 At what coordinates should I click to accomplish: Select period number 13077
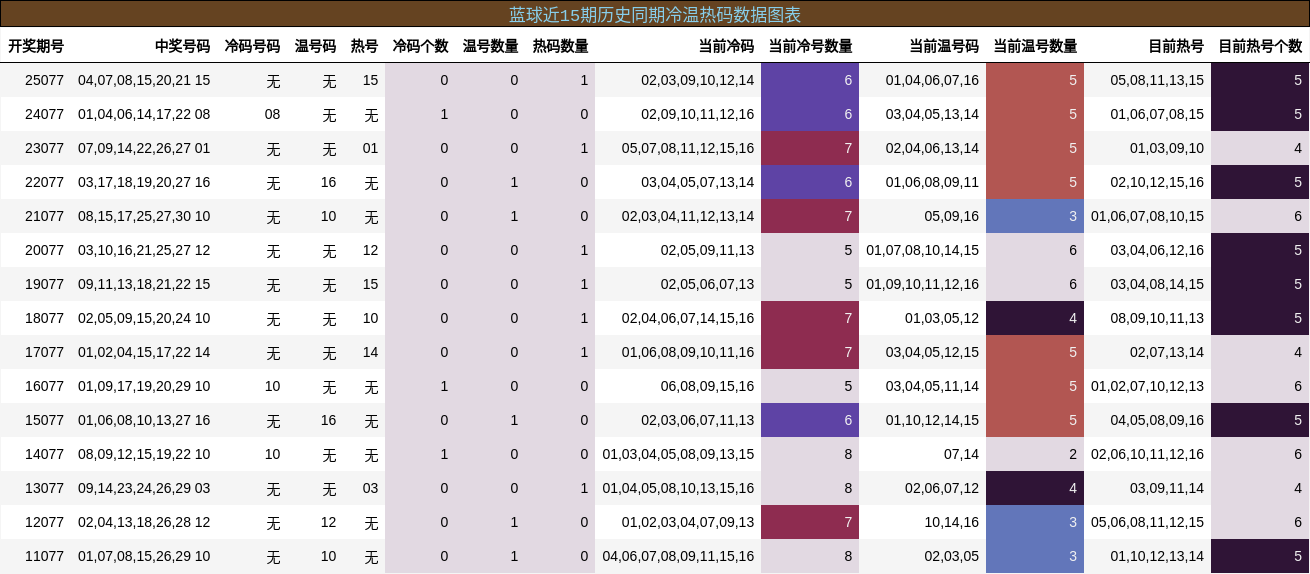point(44,488)
